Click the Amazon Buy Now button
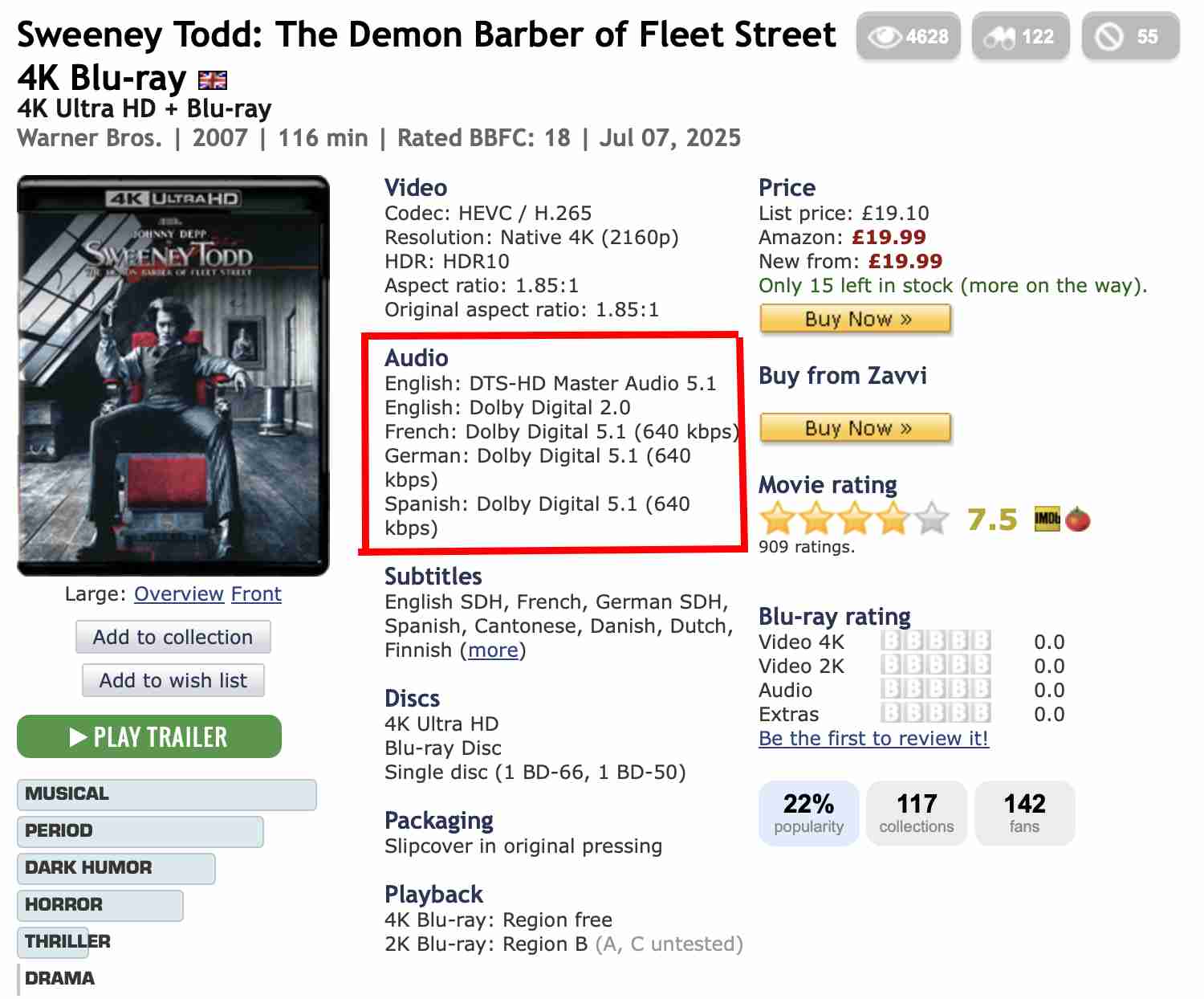The image size is (1204, 999). tap(856, 319)
